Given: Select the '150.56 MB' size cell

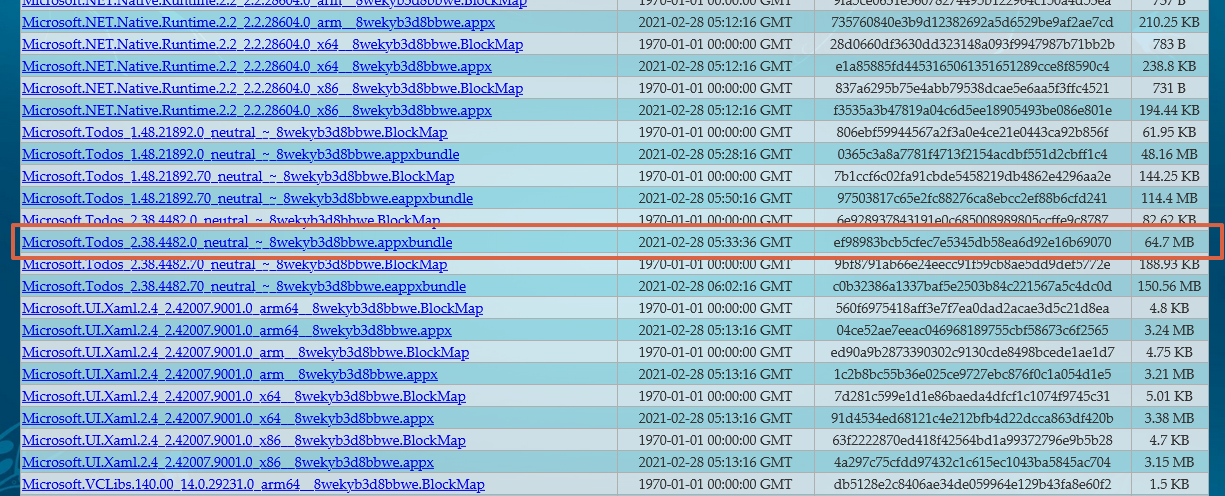Looking at the screenshot, I should point(1168,286).
